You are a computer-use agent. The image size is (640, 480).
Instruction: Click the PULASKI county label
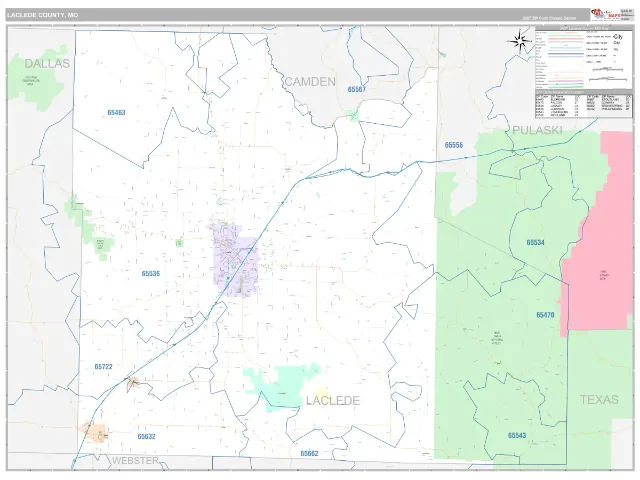[537, 130]
